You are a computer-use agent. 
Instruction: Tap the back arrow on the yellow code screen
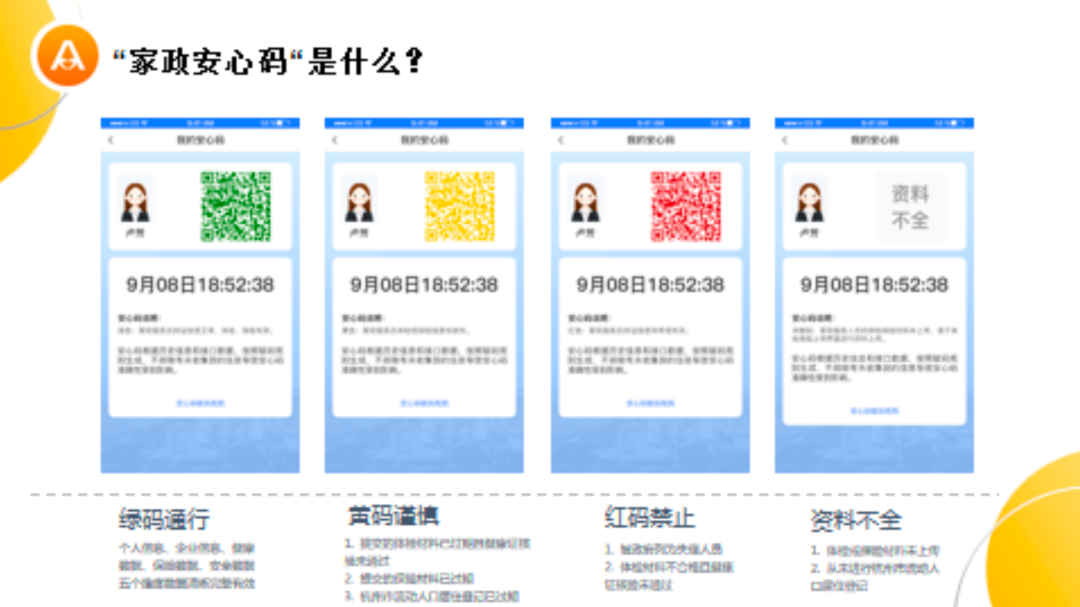[x=333, y=137]
